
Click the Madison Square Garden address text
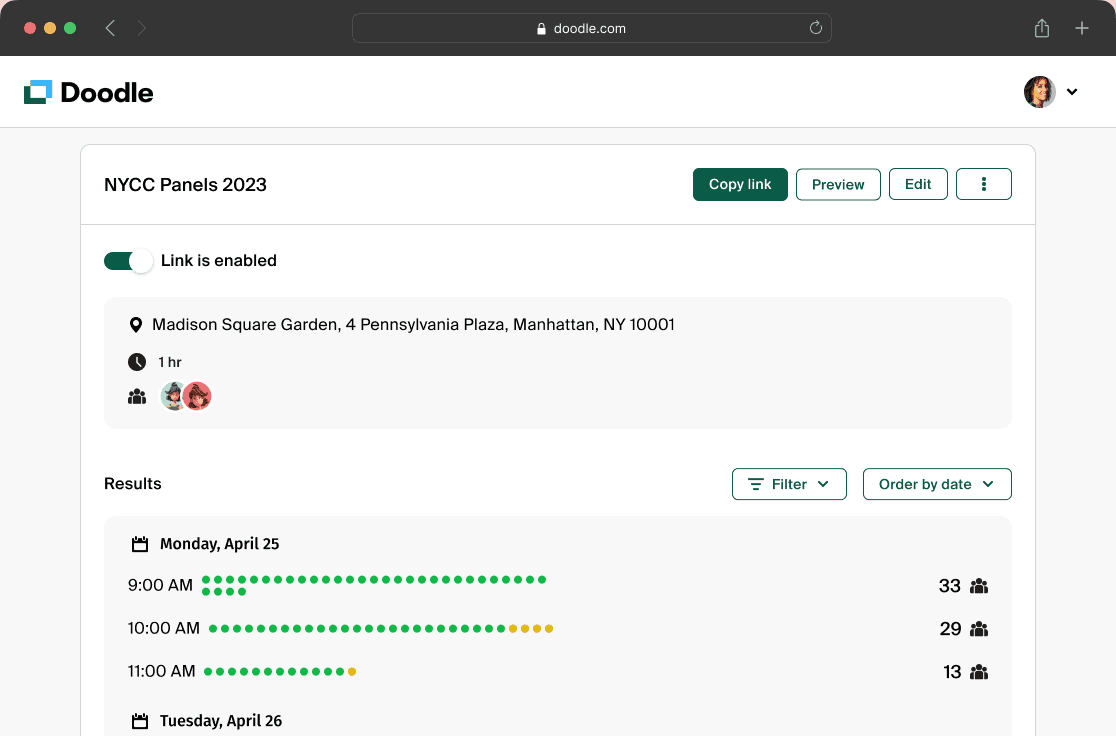[413, 325]
